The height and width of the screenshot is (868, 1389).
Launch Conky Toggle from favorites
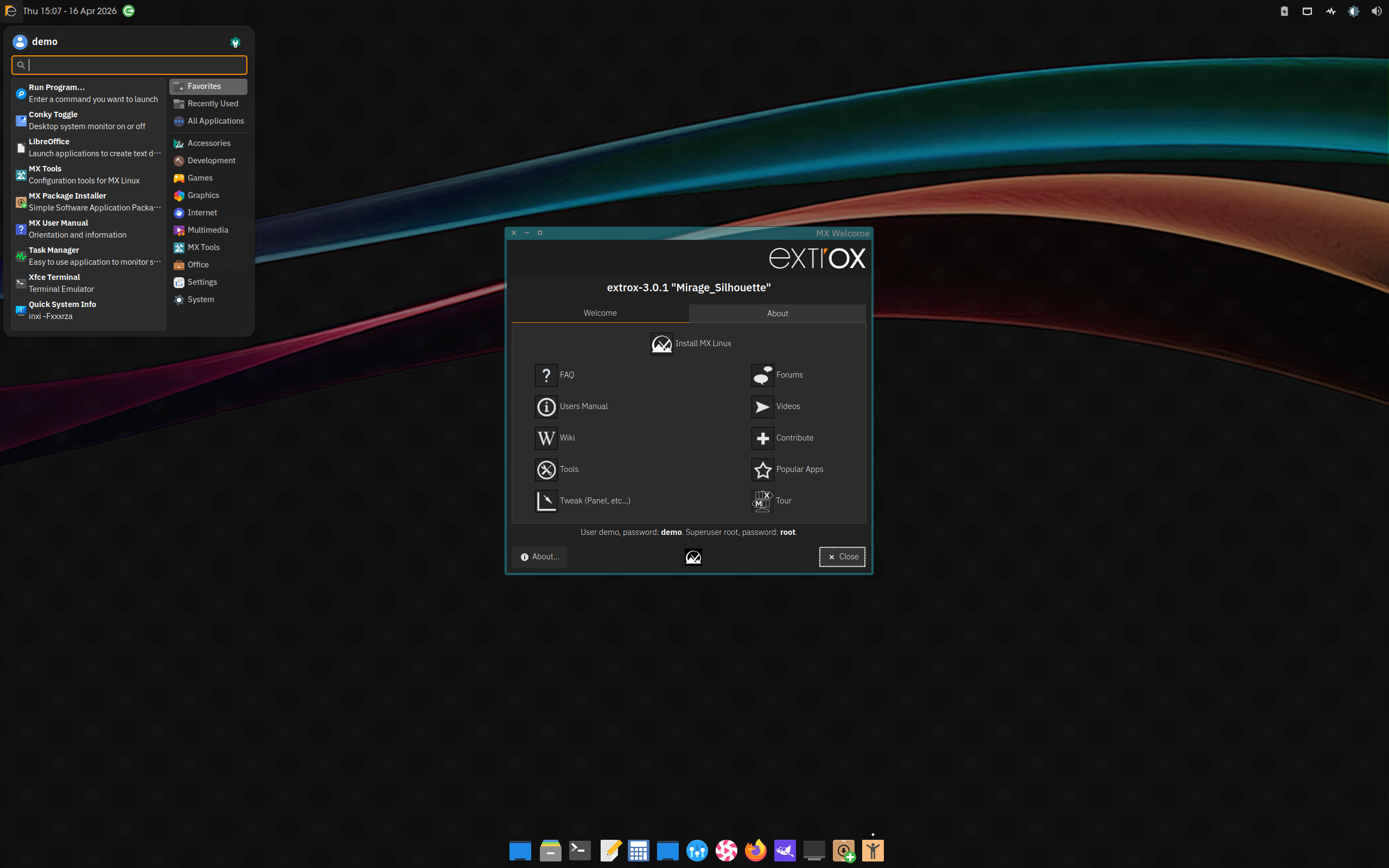click(x=88, y=120)
